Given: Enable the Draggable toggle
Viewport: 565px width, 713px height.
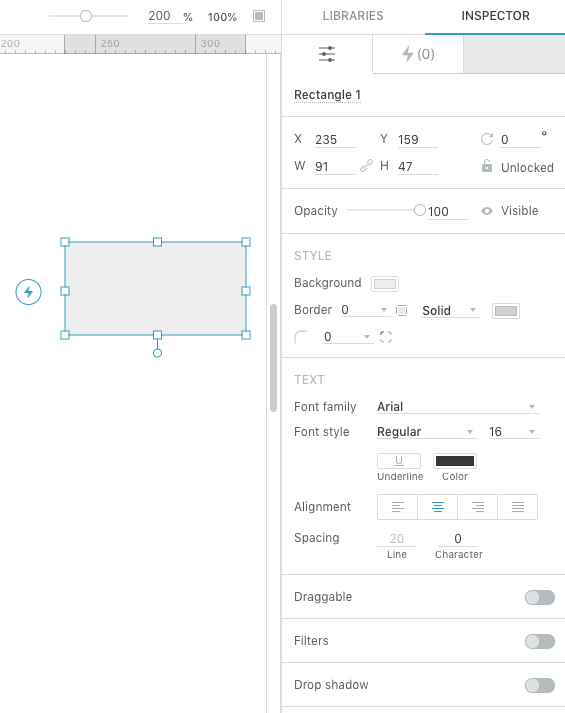Looking at the screenshot, I should coord(540,598).
